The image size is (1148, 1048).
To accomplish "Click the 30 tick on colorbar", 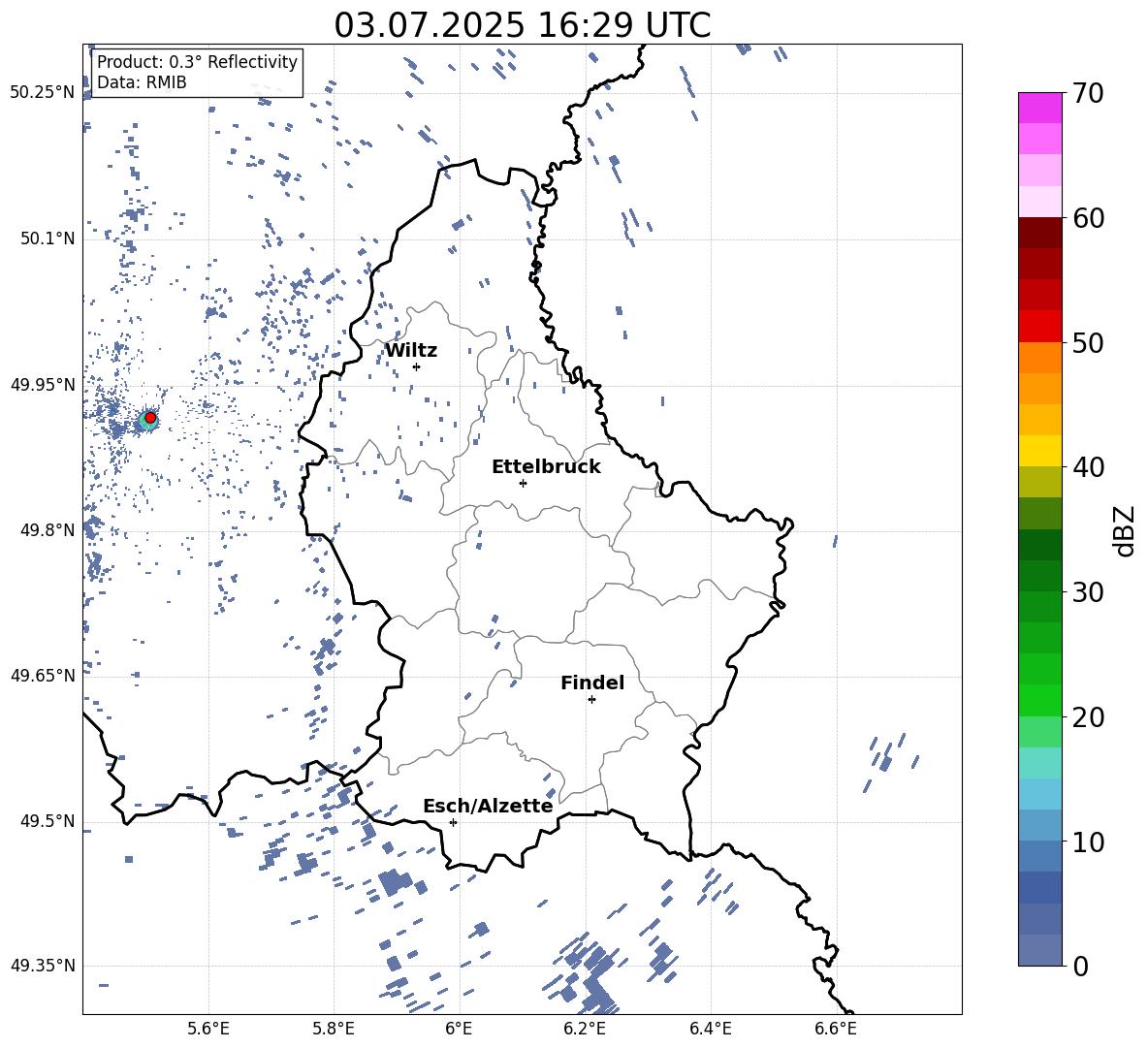I will [1087, 592].
